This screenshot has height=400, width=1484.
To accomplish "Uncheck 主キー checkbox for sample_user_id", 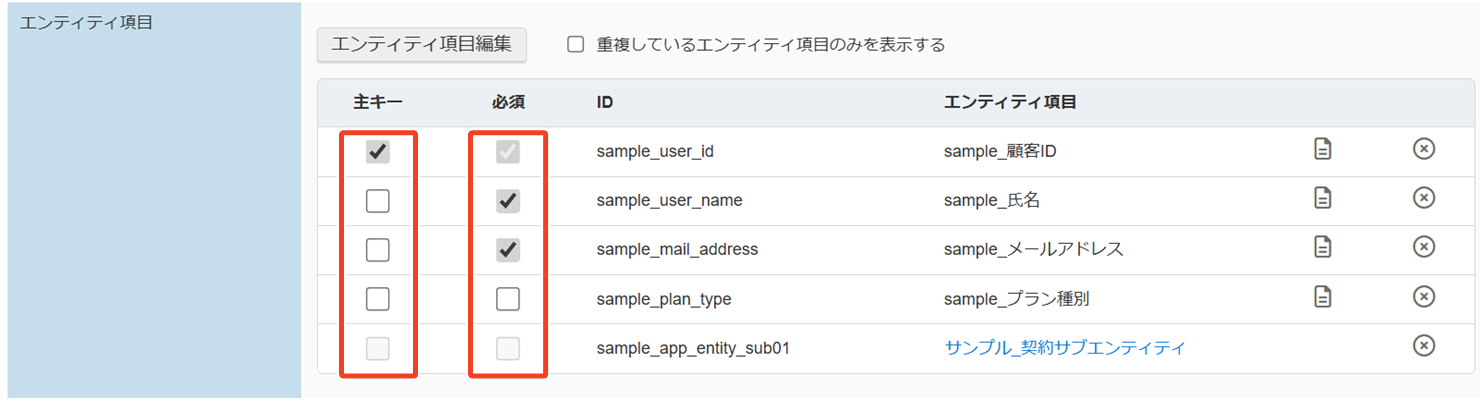I will coord(378,152).
